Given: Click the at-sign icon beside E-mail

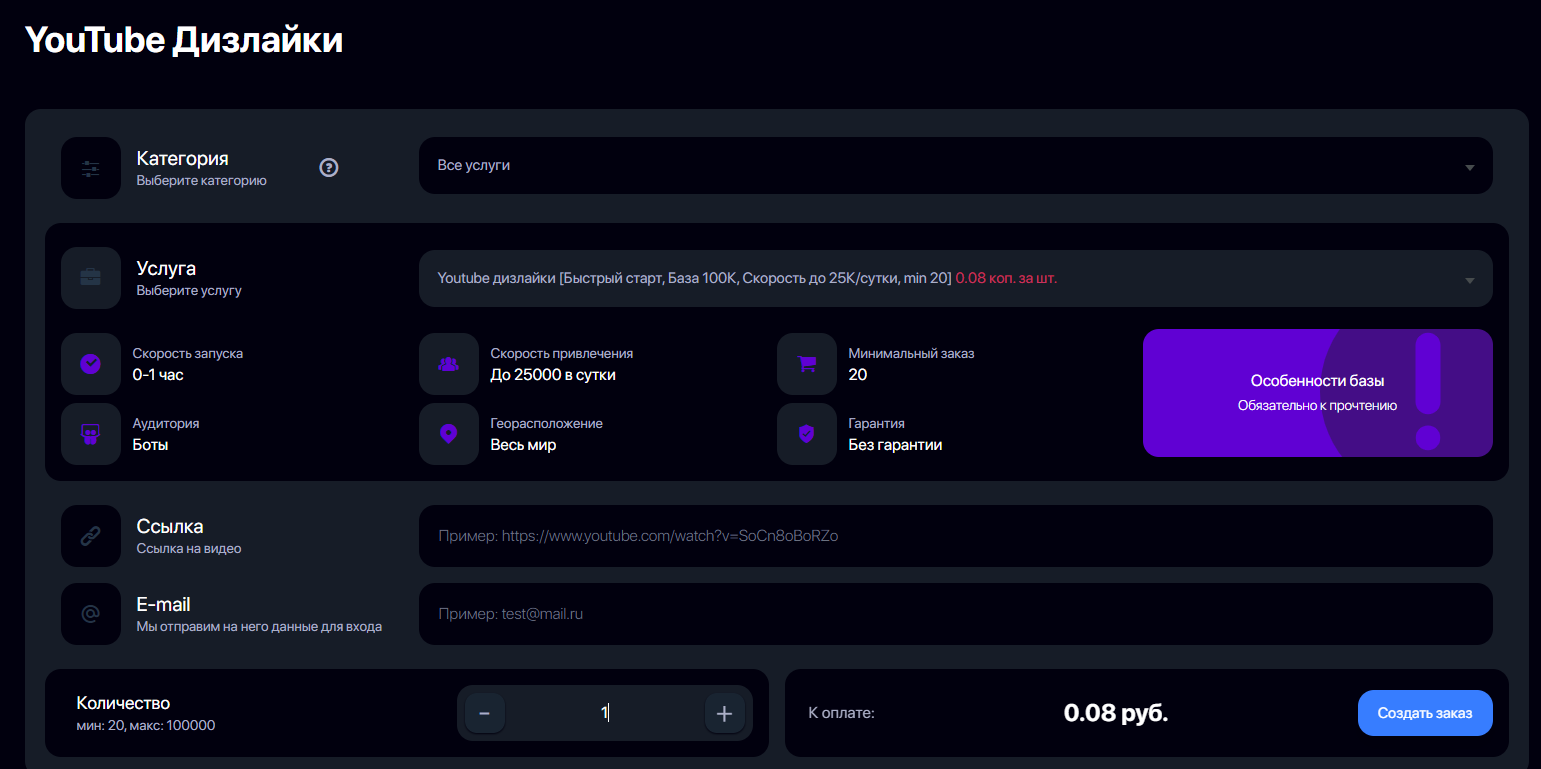Looking at the screenshot, I should coord(91,614).
